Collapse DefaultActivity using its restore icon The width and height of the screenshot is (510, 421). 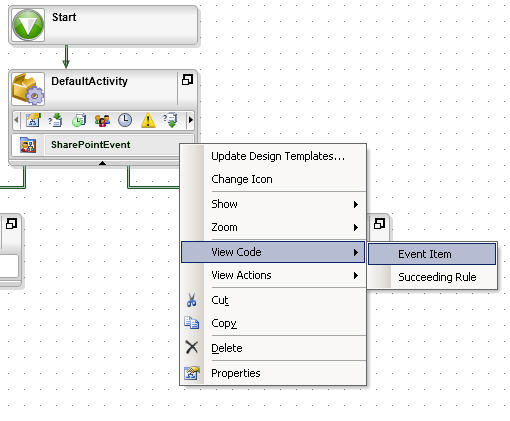tap(187, 80)
